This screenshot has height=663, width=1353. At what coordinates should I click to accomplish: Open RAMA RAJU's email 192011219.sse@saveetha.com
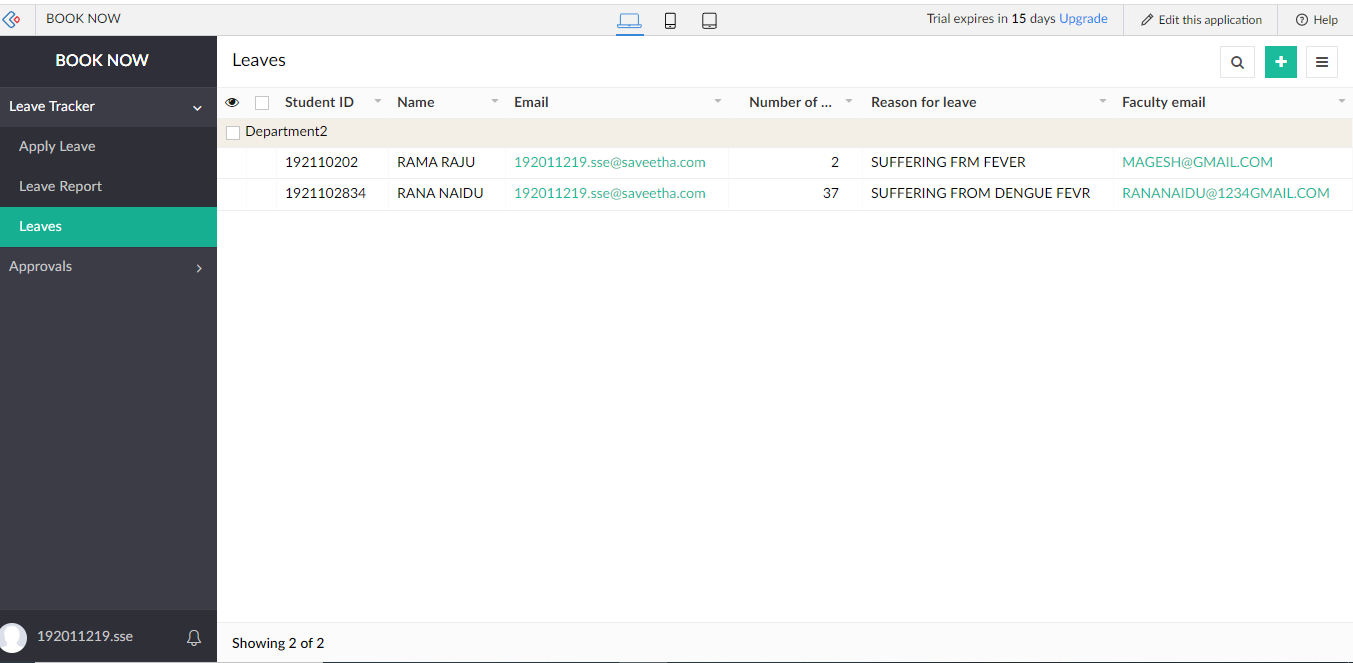coord(610,161)
